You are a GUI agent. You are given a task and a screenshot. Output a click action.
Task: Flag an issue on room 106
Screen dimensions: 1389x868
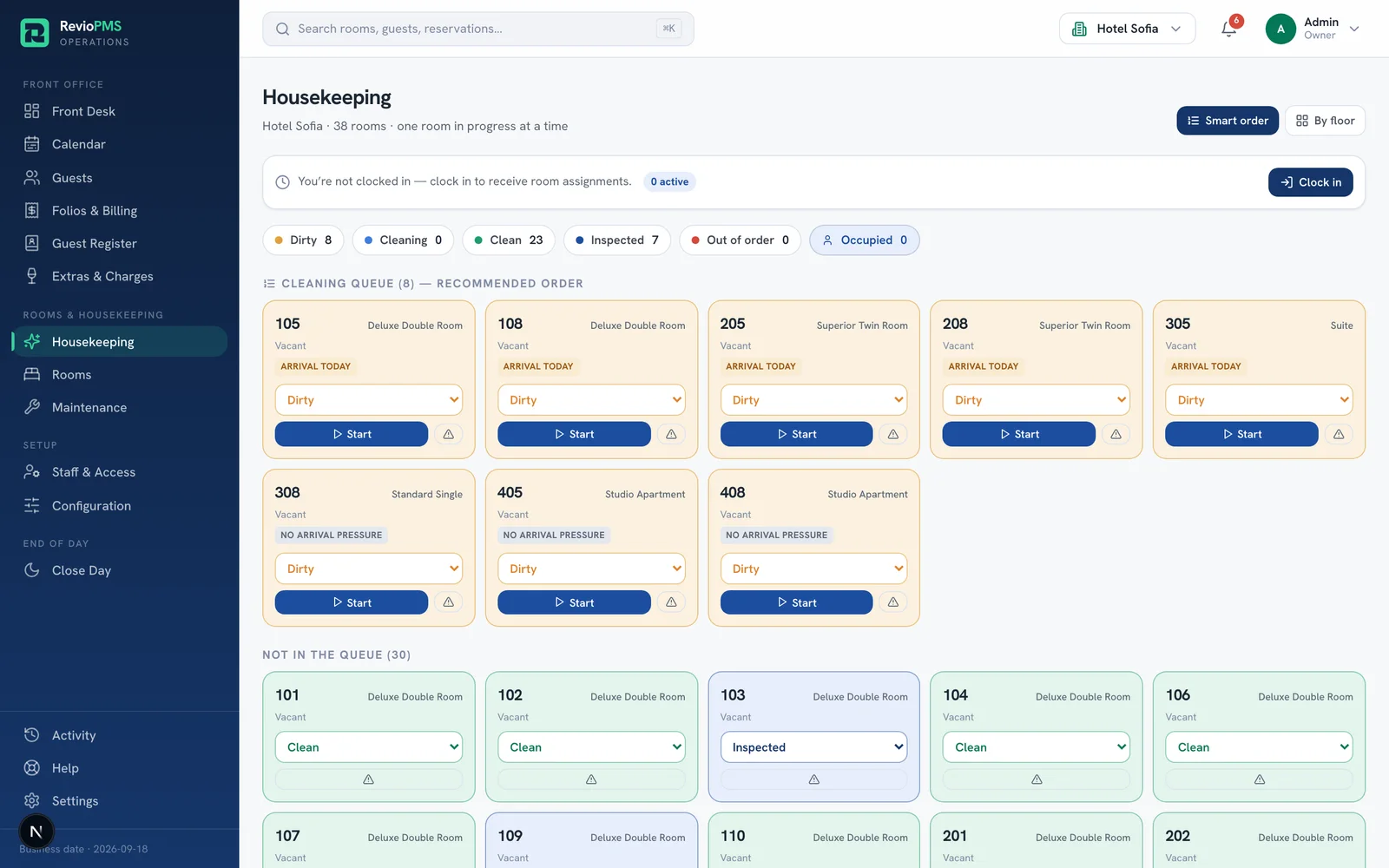click(1260, 779)
